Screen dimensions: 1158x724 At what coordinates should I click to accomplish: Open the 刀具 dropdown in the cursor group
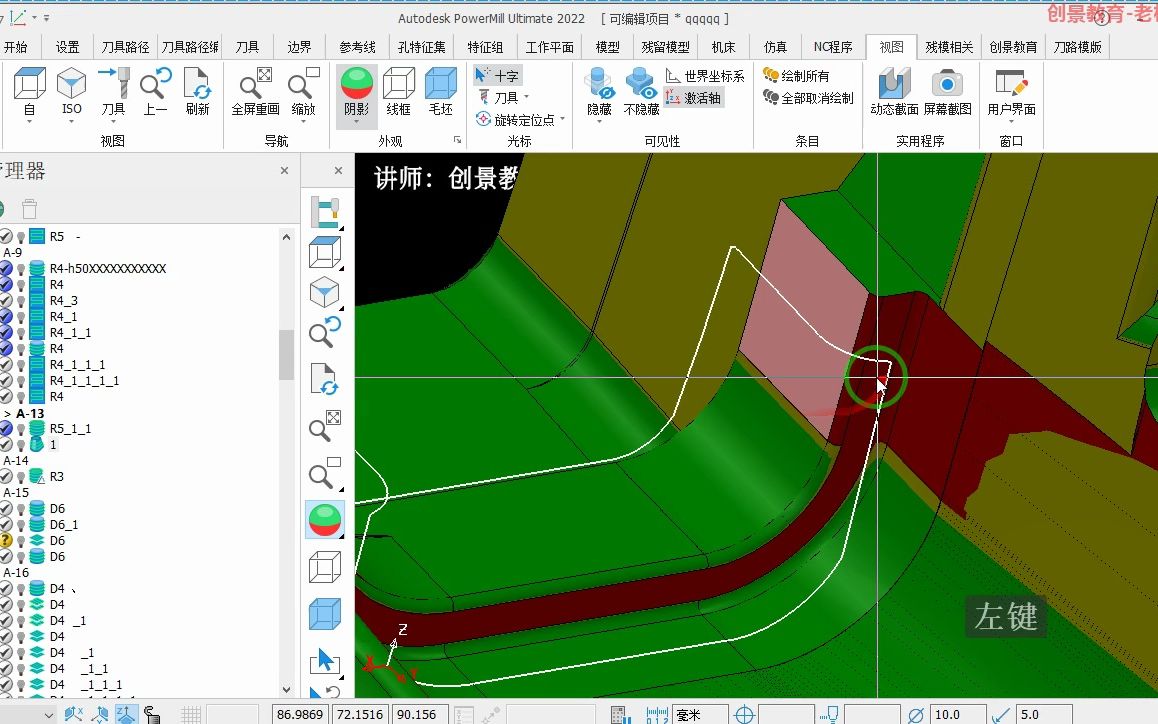(x=527, y=97)
